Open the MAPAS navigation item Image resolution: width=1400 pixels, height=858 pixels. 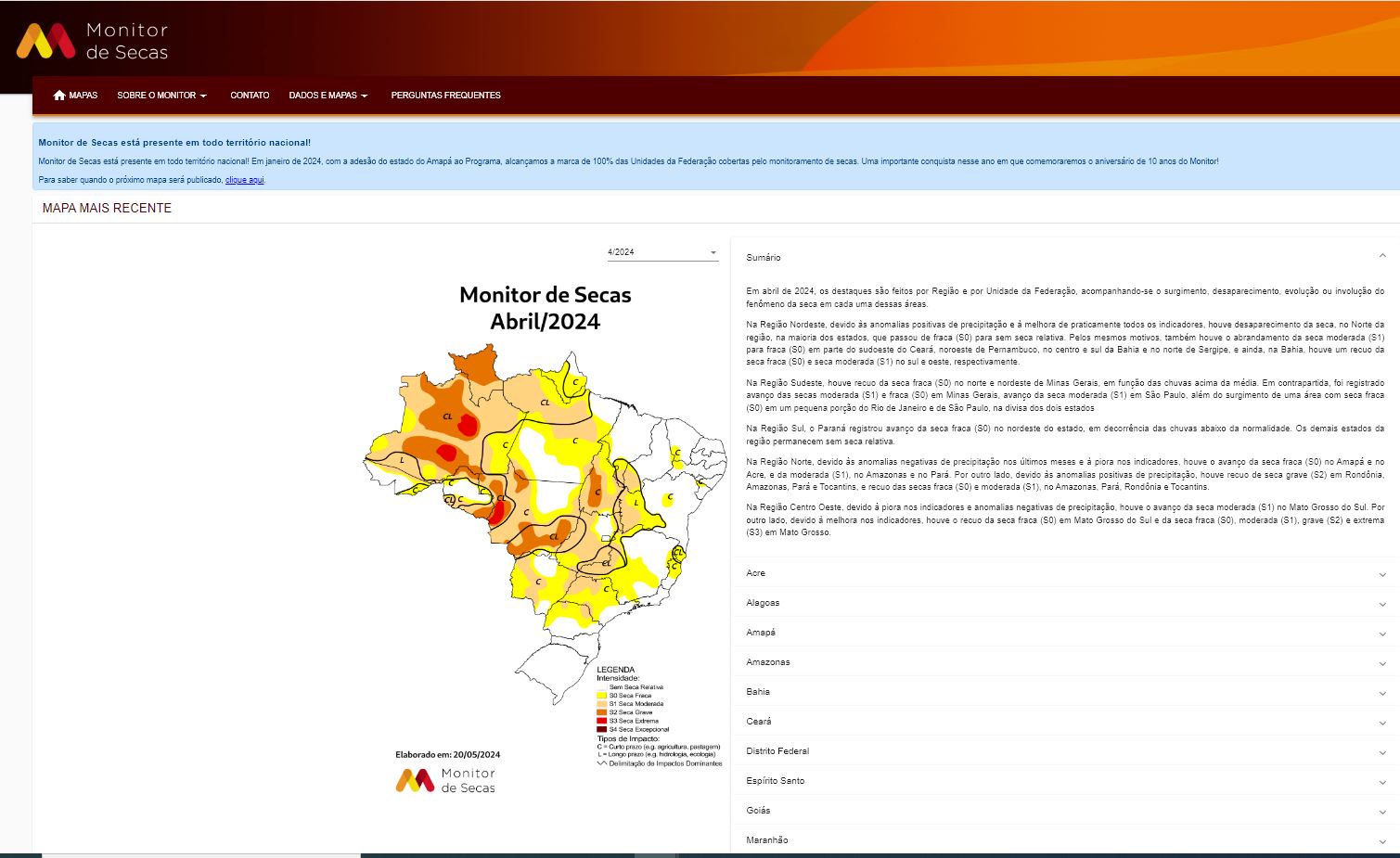click(x=75, y=96)
